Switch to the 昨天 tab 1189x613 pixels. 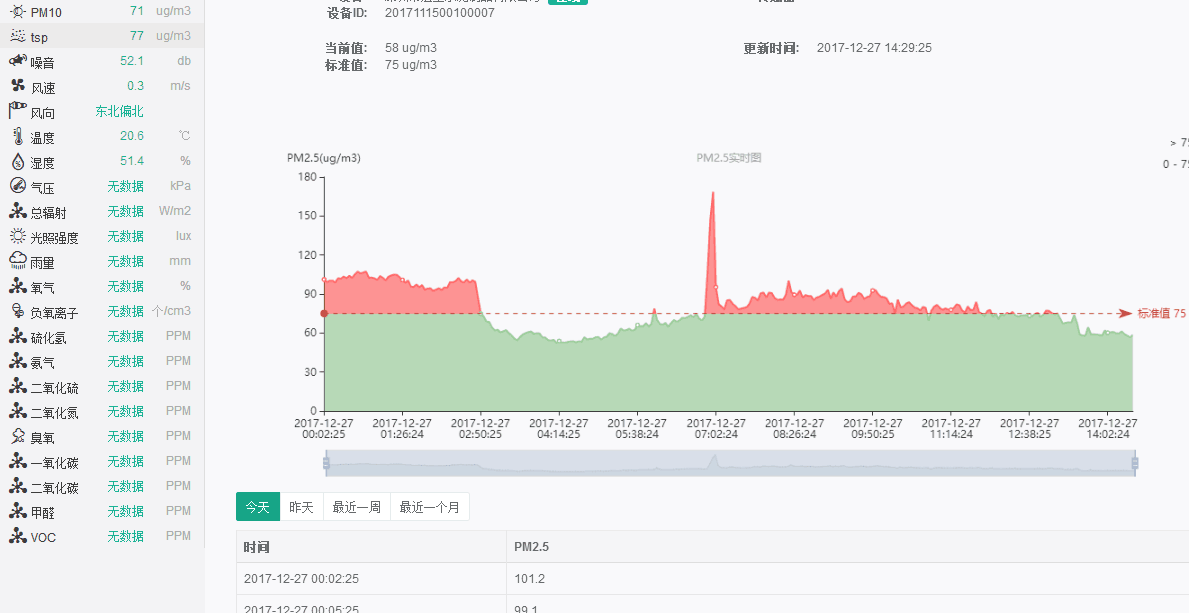[x=301, y=507]
